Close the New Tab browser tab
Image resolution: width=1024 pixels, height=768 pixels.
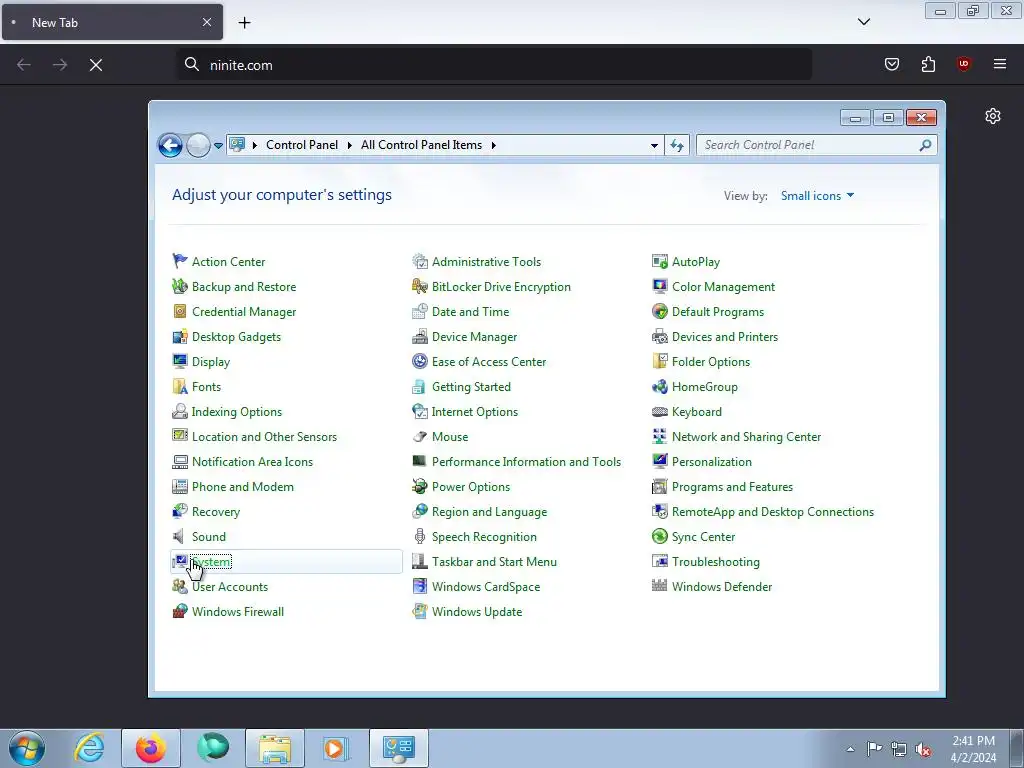coord(206,22)
